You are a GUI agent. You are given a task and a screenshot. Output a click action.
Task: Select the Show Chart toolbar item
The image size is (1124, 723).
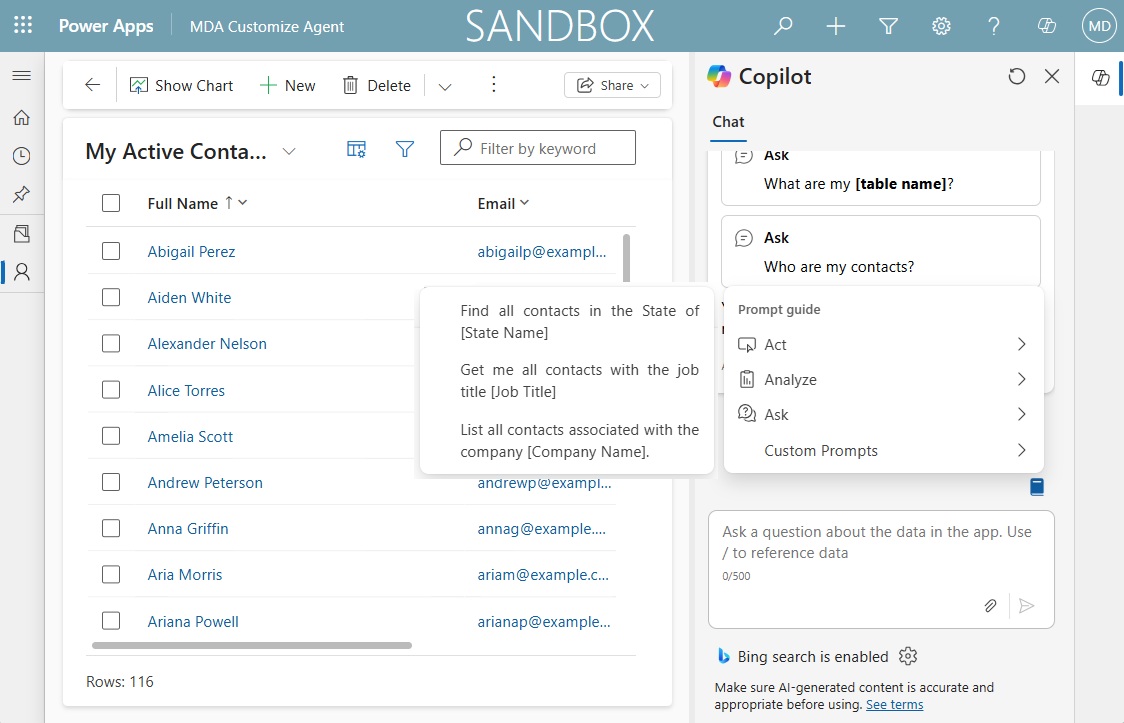181,85
